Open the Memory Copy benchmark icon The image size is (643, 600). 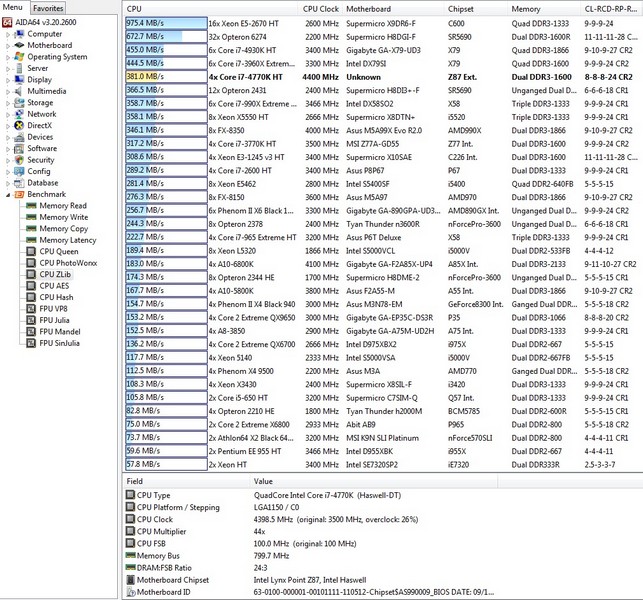coord(31,229)
